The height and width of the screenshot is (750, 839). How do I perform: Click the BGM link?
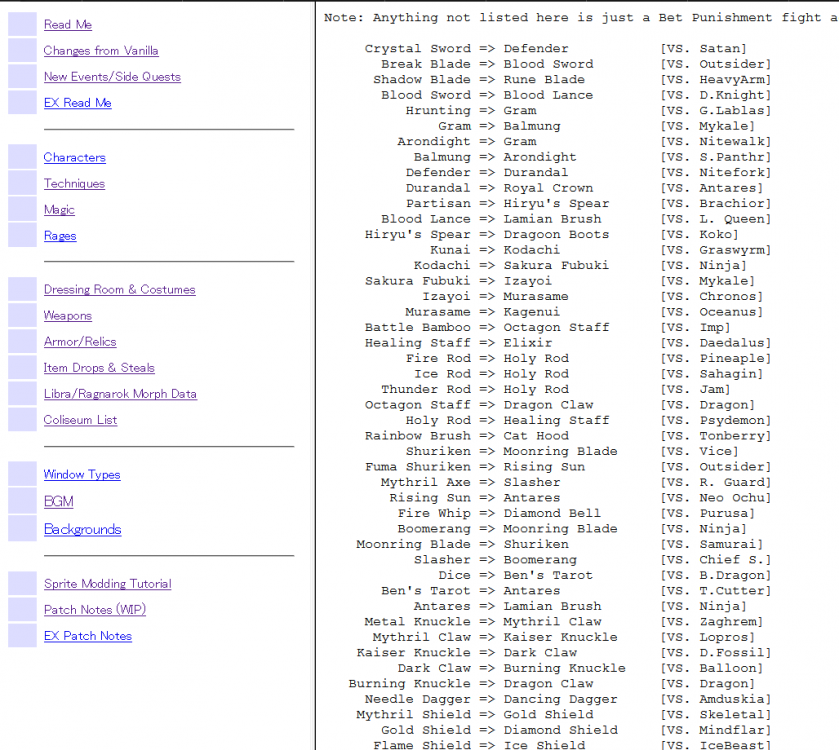(58, 502)
